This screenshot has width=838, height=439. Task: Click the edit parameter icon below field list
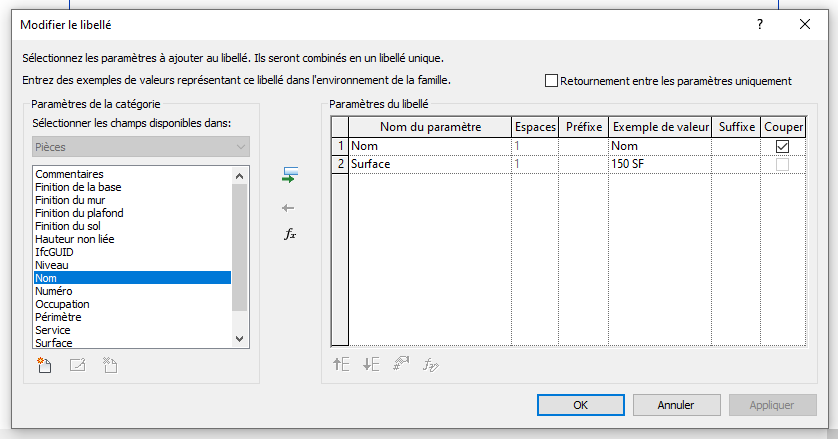click(x=77, y=365)
